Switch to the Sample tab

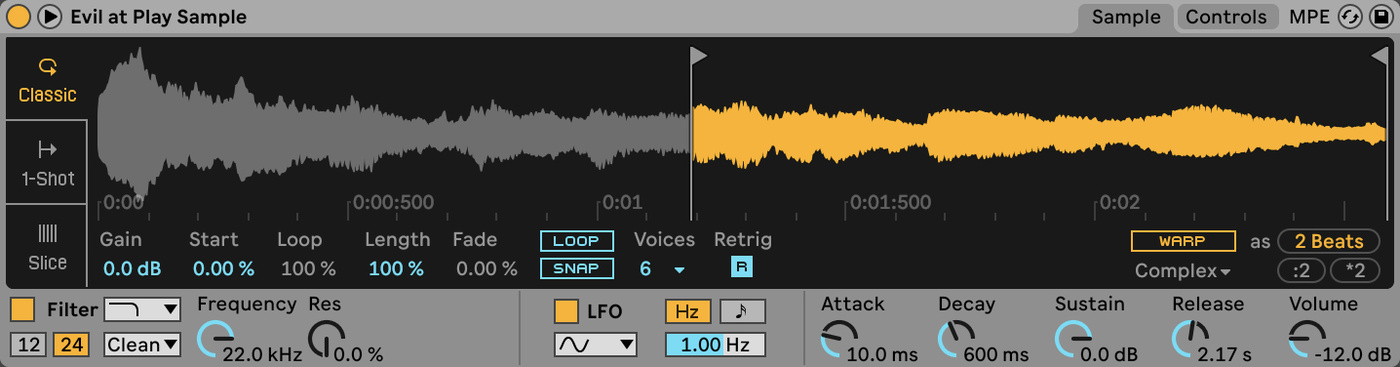1126,17
